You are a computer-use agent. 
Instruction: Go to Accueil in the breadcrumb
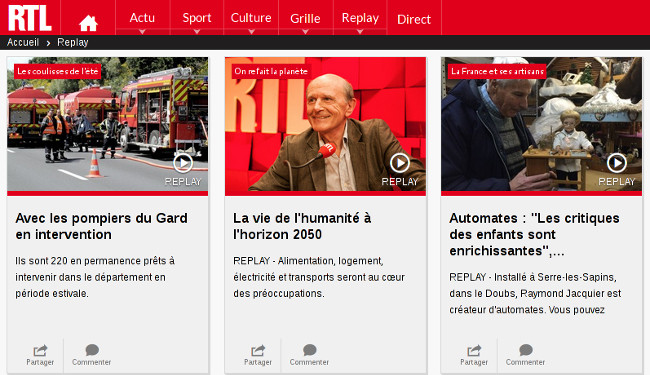(23, 42)
